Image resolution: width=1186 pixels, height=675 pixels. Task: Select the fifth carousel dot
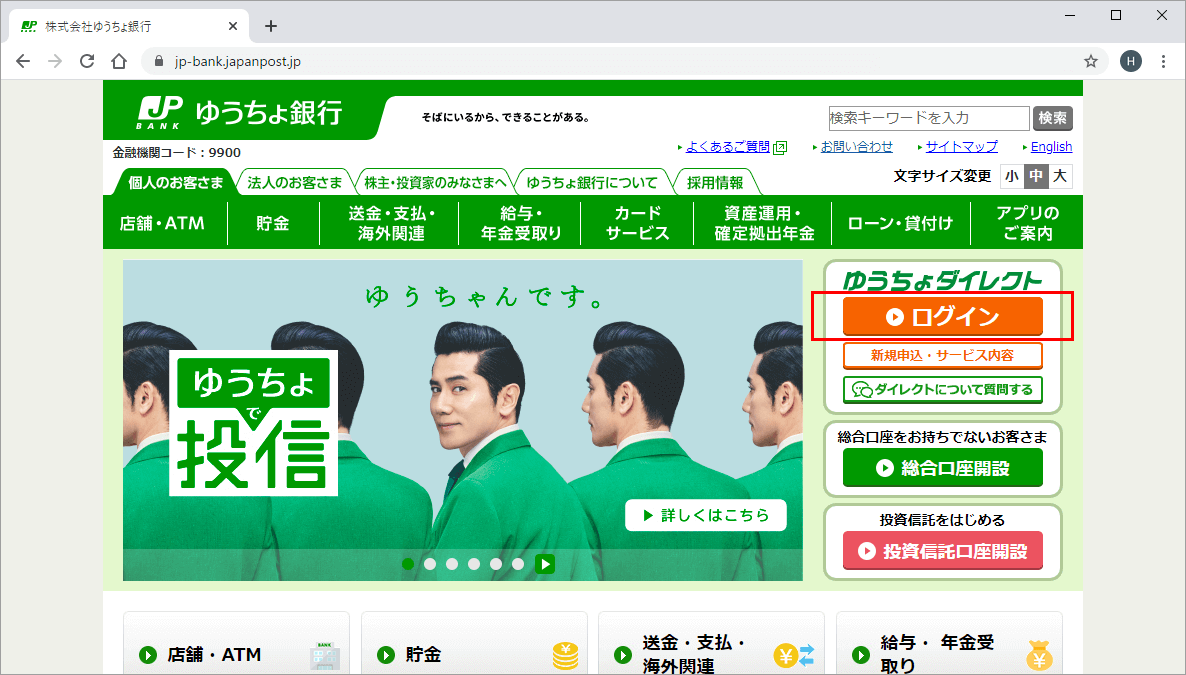click(496, 564)
